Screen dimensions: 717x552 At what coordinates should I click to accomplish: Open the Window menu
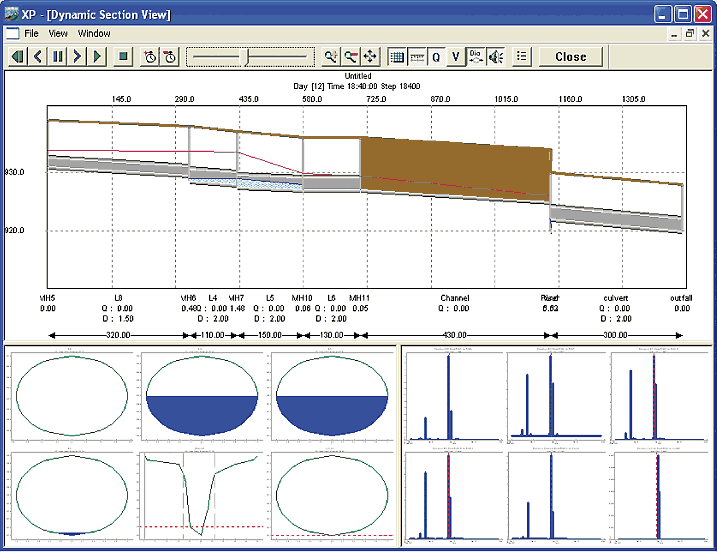coord(94,33)
